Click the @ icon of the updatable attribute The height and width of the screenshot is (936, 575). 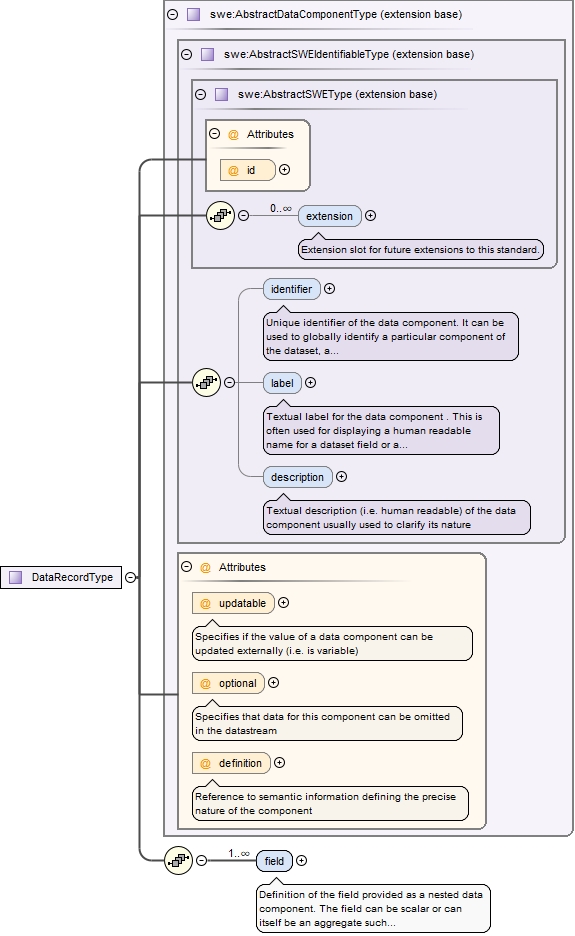coord(205,604)
